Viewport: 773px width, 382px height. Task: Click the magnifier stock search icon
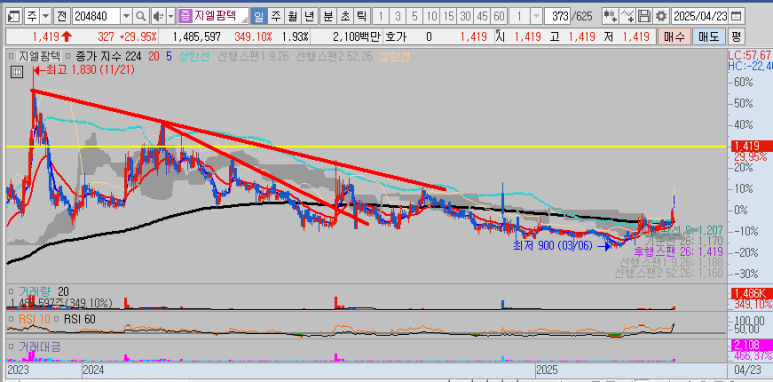[x=141, y=16]
